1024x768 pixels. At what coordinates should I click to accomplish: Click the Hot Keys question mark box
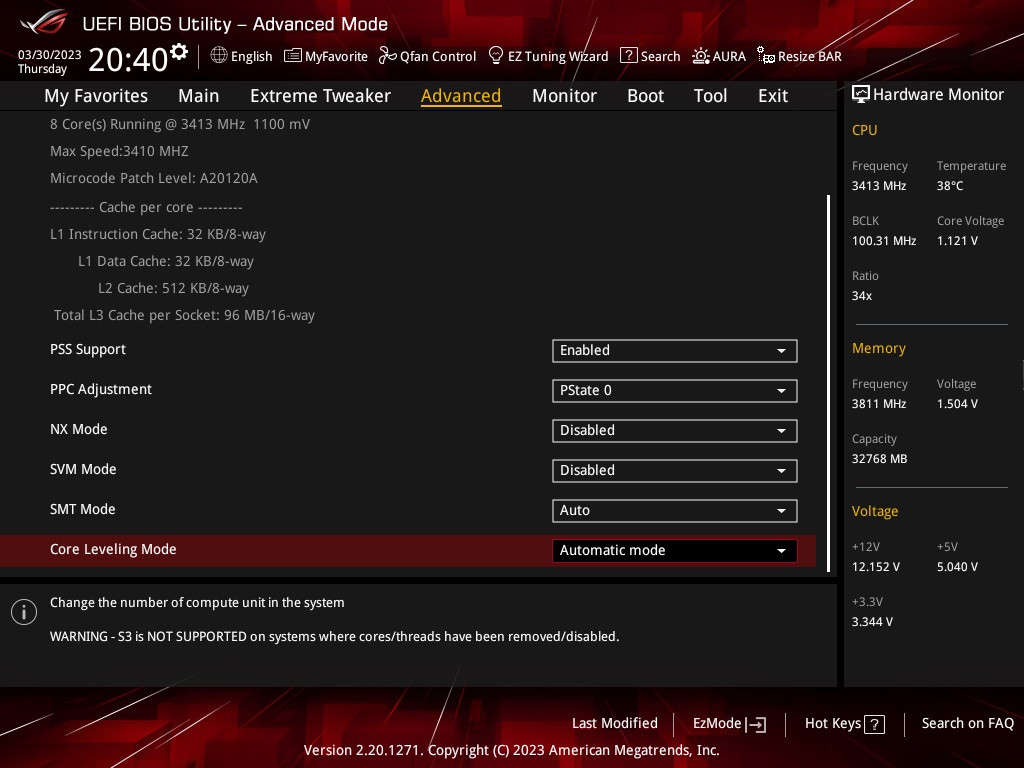(x=874, y=724)
